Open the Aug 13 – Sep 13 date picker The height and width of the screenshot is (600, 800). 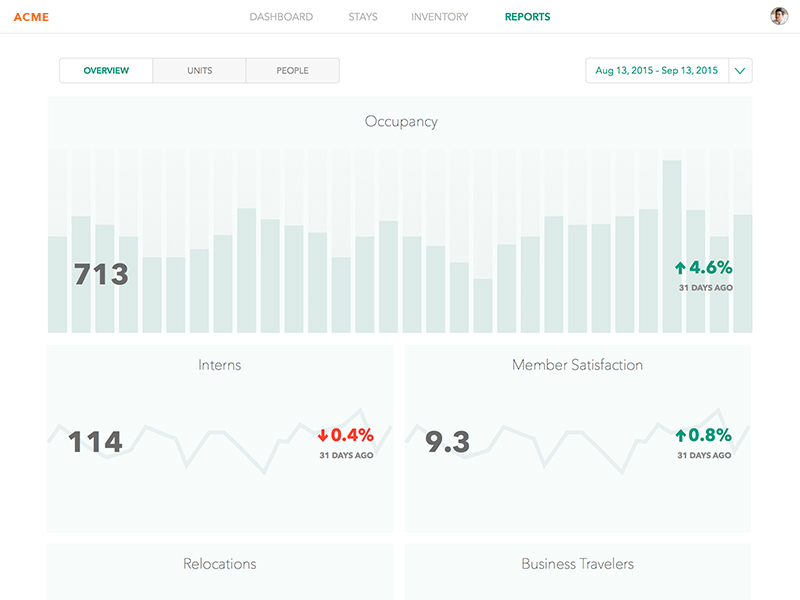[656, 71]
